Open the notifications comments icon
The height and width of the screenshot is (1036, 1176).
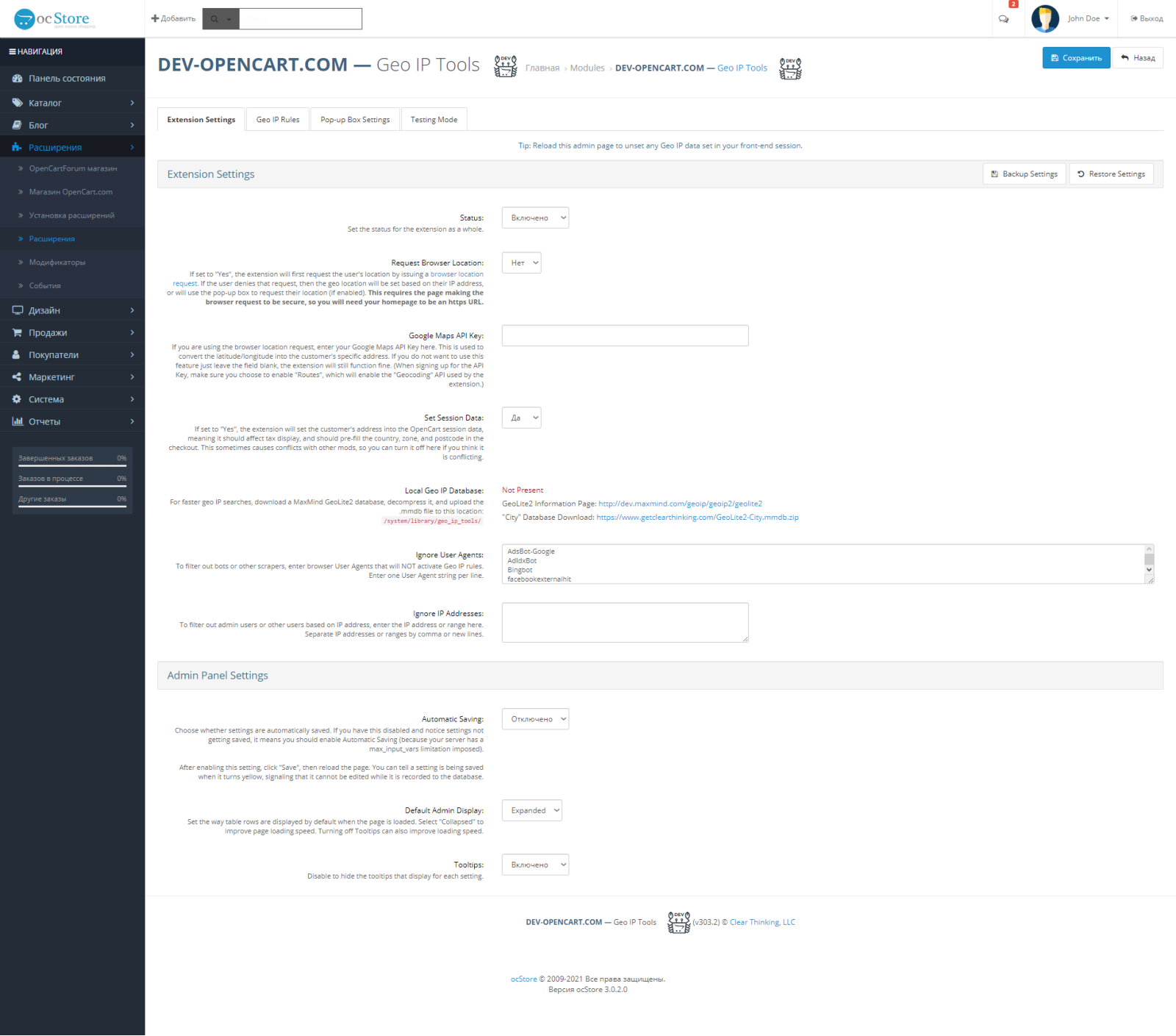point(1003,19)
